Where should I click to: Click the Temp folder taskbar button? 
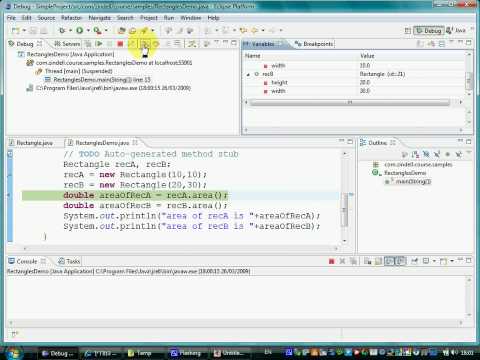click(144, 353)
